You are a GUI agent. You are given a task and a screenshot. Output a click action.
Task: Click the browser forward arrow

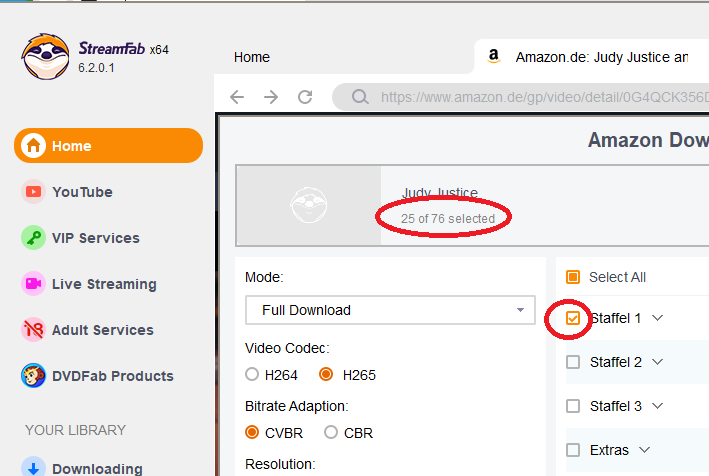coord(271,97)
